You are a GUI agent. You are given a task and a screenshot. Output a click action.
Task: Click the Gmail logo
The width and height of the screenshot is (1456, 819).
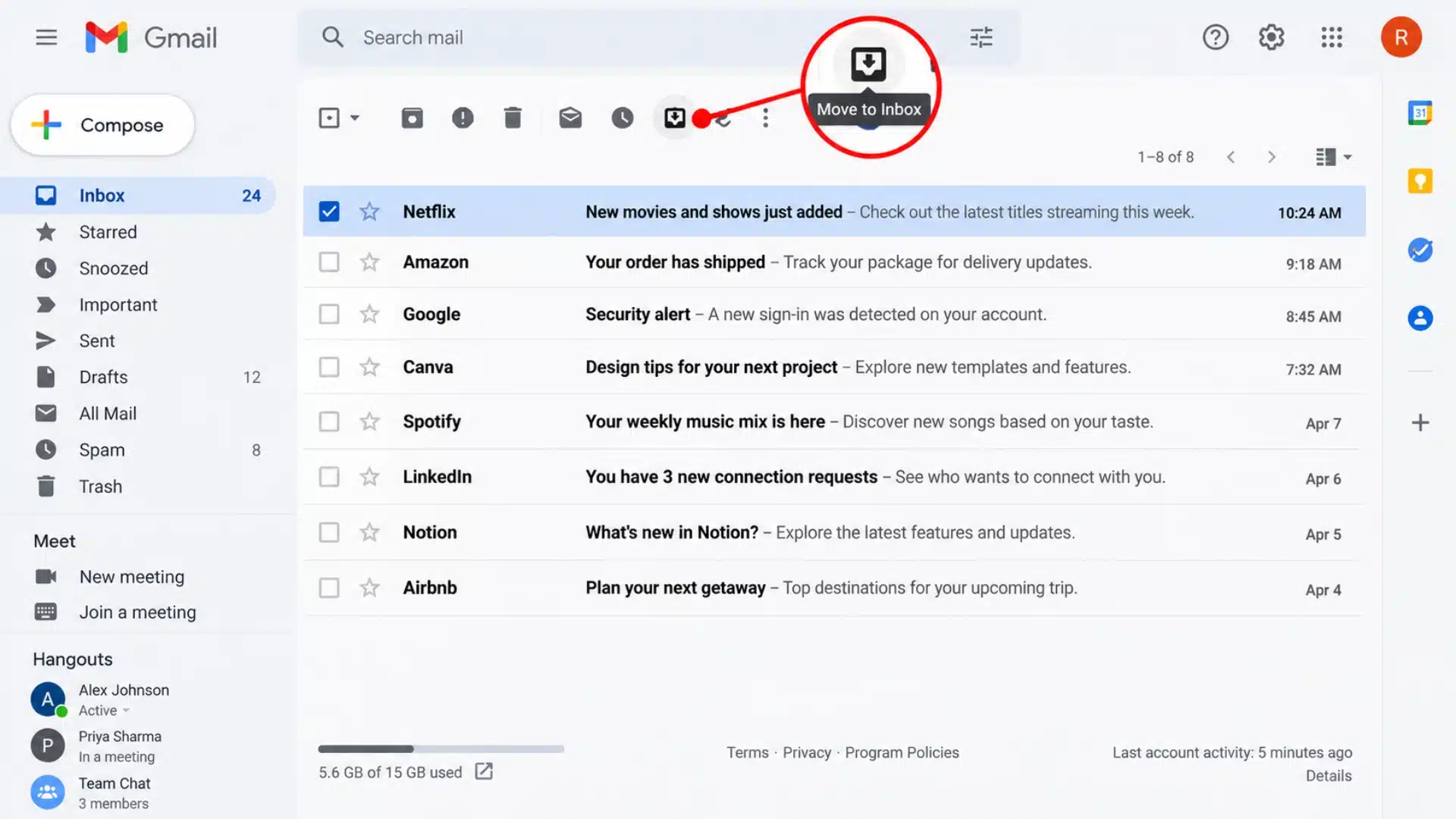(x=151, y=37)
